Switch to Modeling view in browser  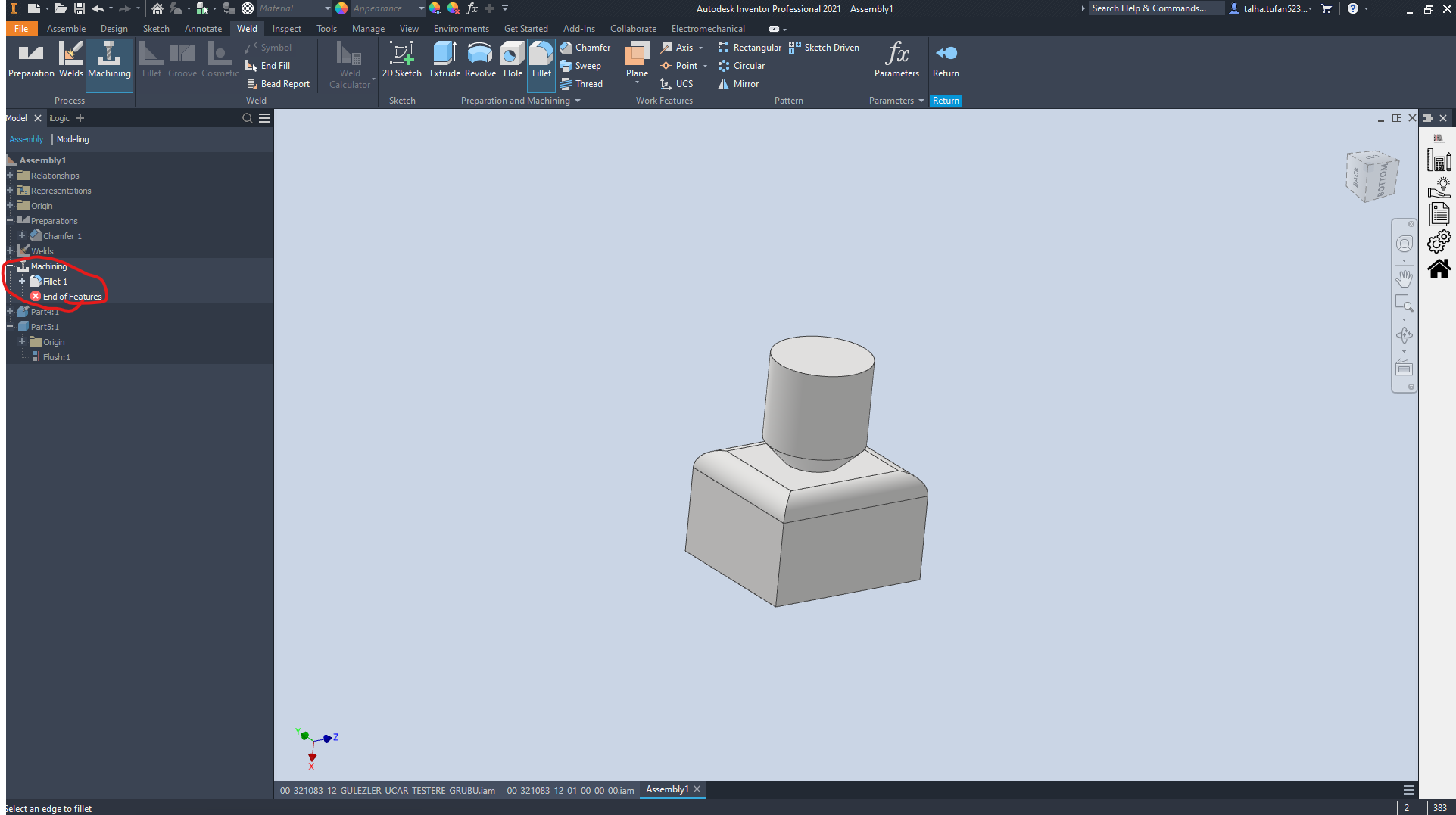click(x=73, y=139)
